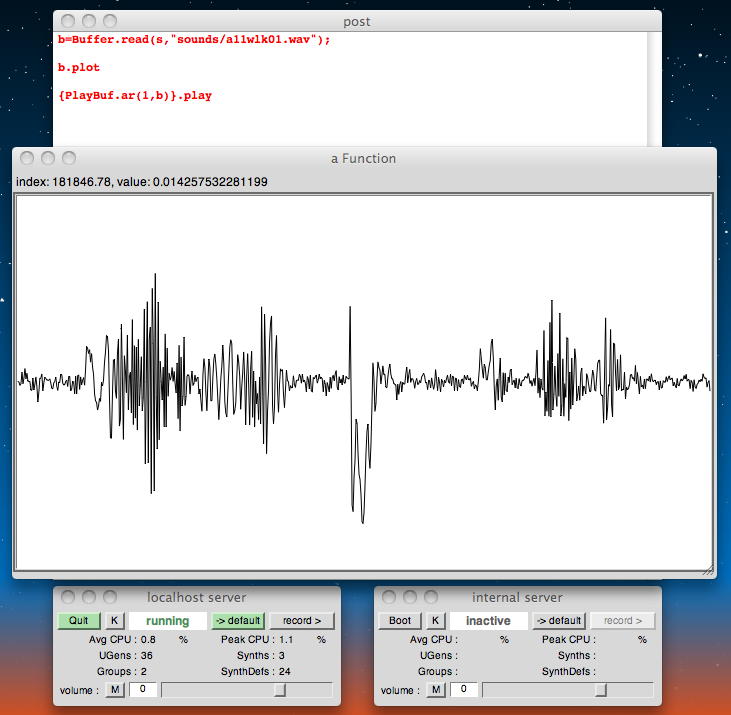Click the disabled record button on internal server
The image size is (731, 715).
[x=623, y=620]
